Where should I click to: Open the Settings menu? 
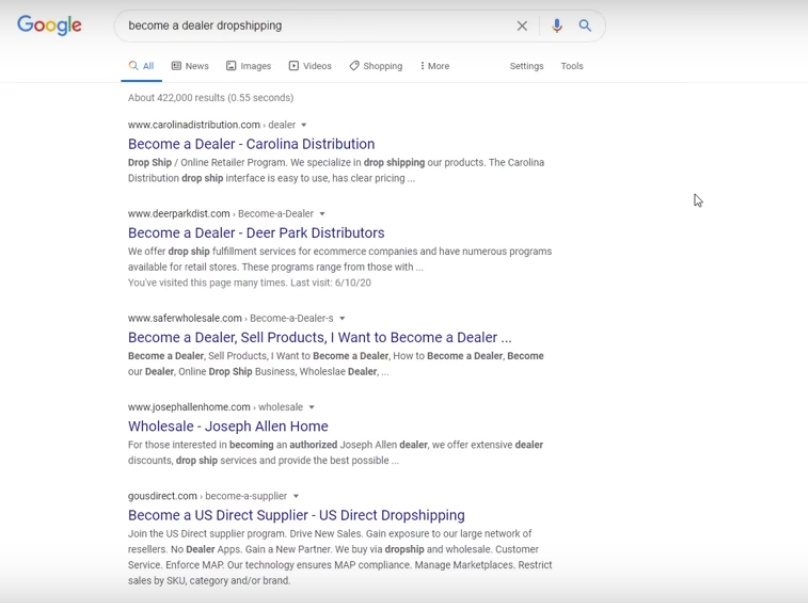point(526,66)
